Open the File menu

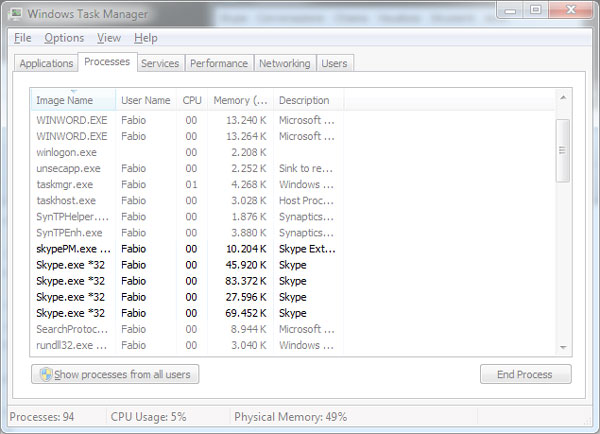(x=23, y=38)
